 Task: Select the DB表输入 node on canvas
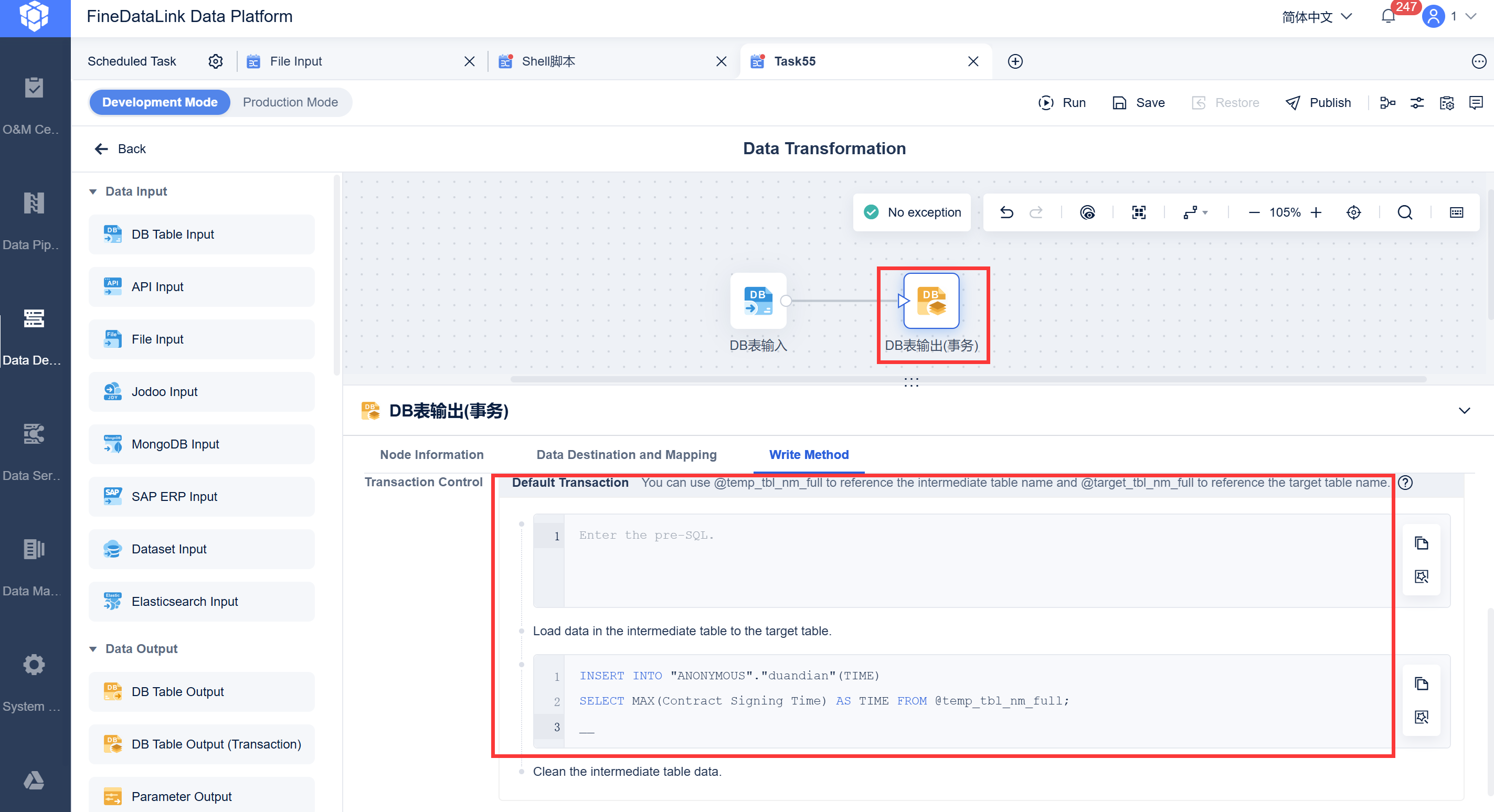[x=758, y=302]
